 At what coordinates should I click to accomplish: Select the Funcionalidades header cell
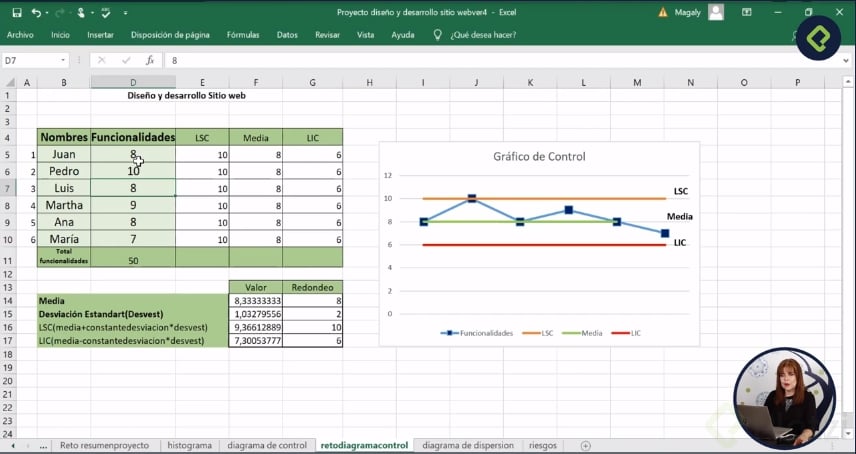point(133,138)
